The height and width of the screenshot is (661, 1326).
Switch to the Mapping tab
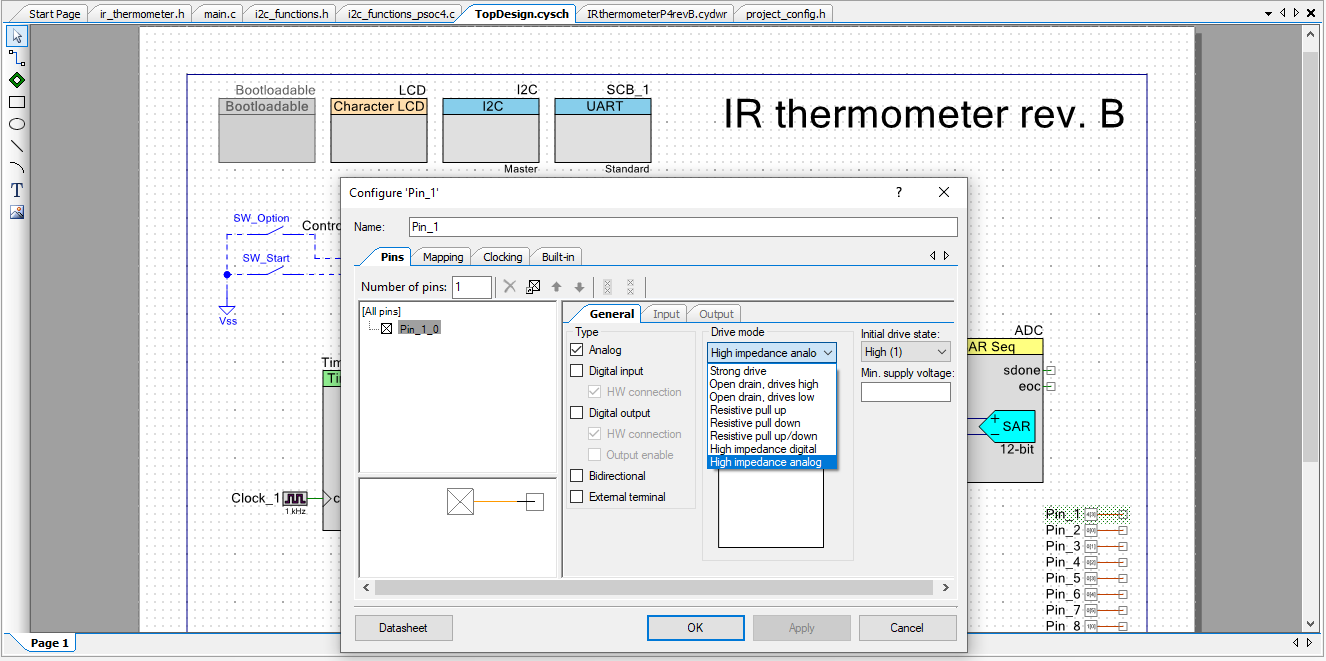[442, 257]
